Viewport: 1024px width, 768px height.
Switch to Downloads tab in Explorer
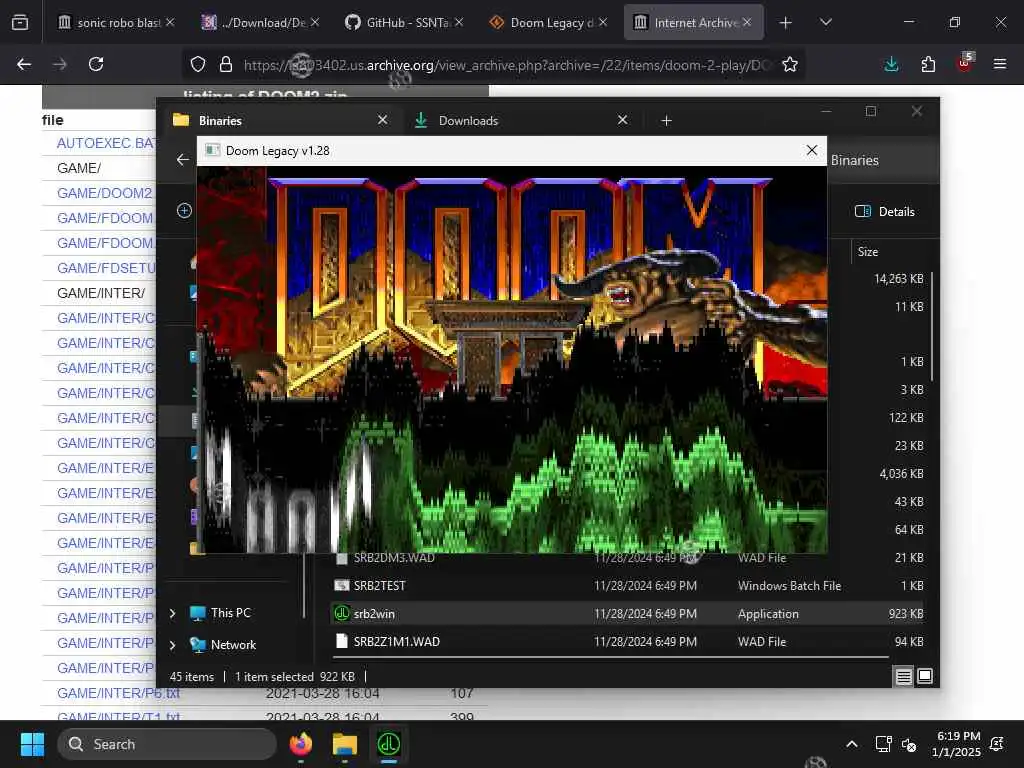coord(516,120)
